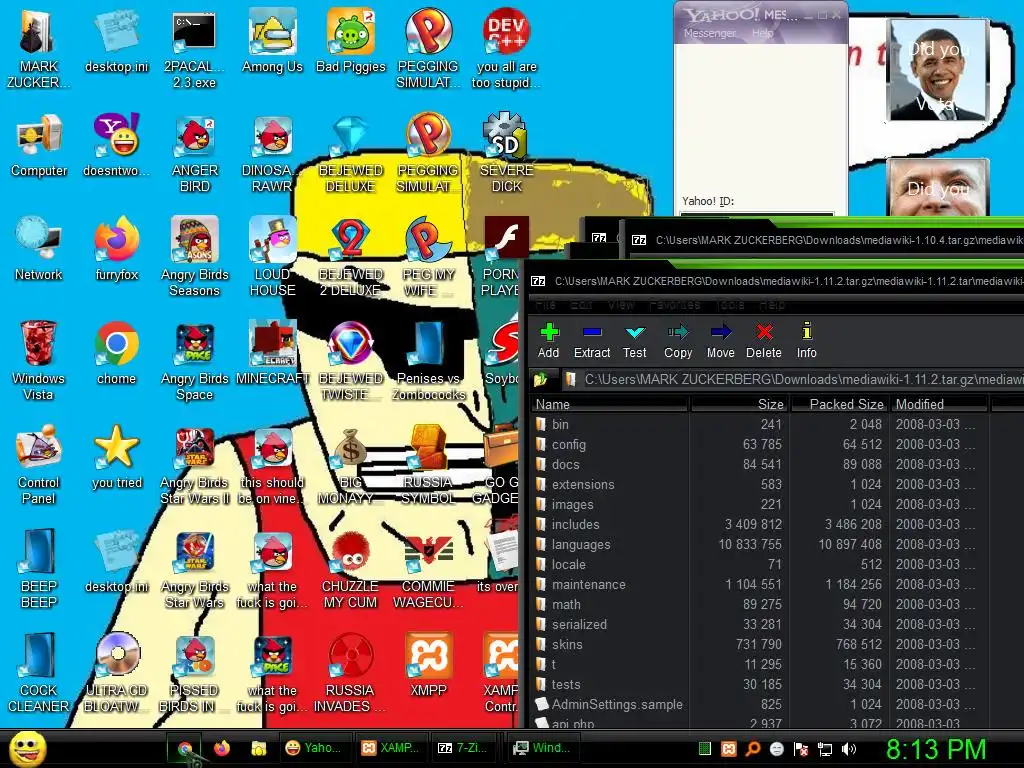Select the Angry Birds Space icon
The height and width of the screenshot is (768, 1024).
tap(195, 360)
